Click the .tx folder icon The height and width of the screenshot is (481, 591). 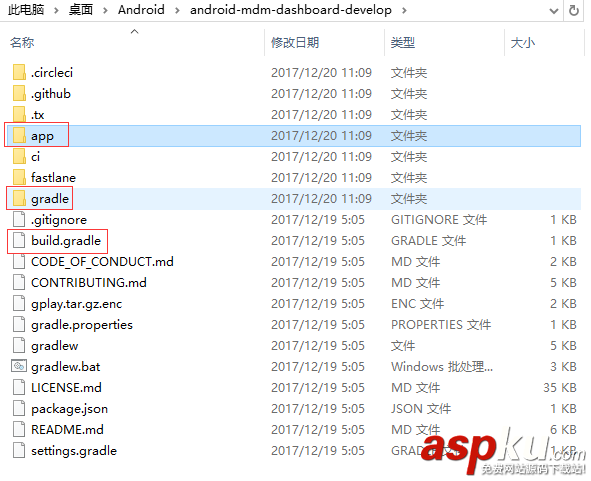(19, 115)
